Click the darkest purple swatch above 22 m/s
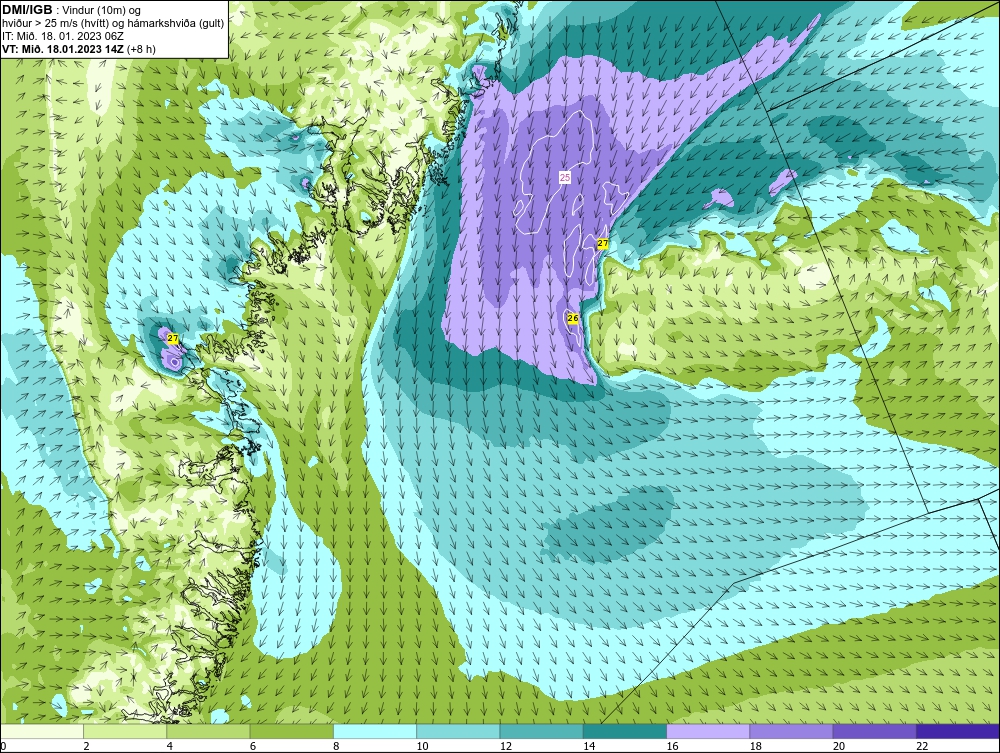Viewport: 1000px width, 753px height. pos(958,731)
